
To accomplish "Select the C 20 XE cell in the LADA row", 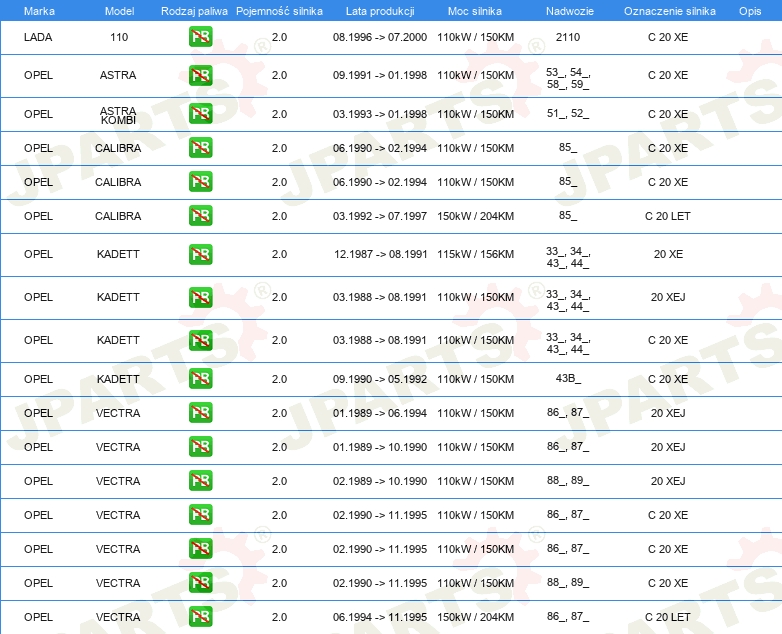I will pyautogui.click(x=668, y=37).
